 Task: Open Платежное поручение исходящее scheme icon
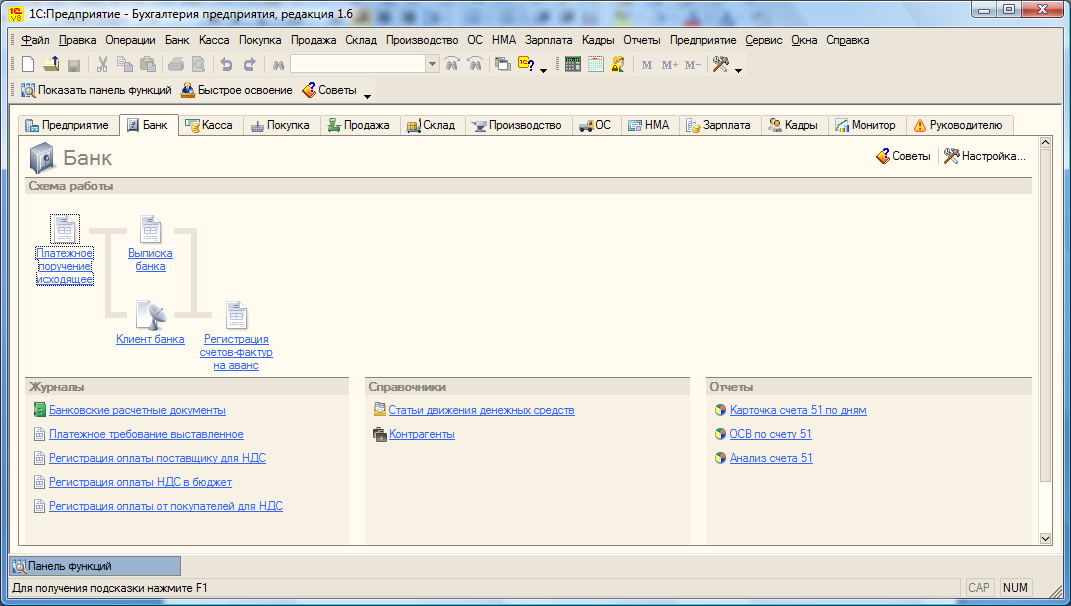64,230
